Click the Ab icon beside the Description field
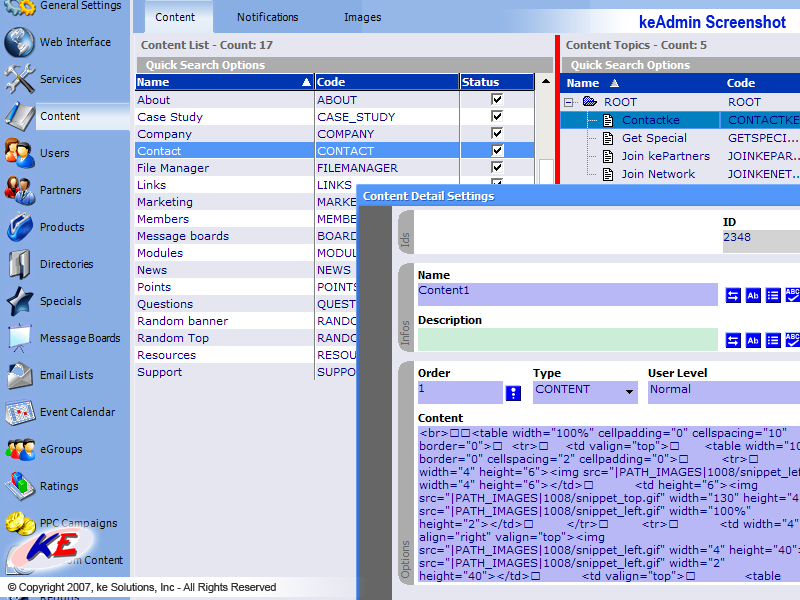Image resolution: width=800 pixels, height=600 pixels. tap(753, 340)
